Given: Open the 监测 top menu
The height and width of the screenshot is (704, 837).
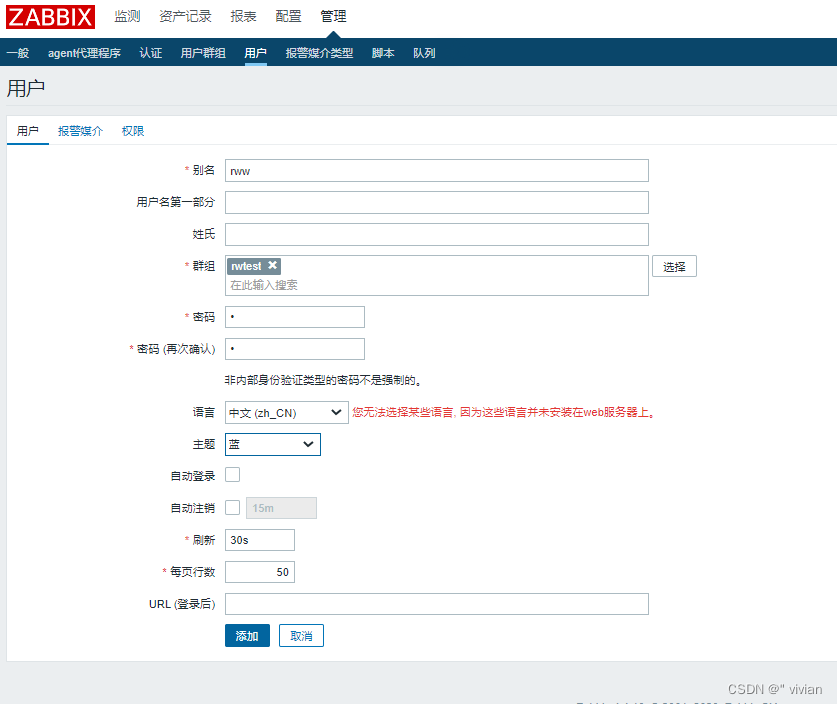Looking at the screenshot, I should point(127,17).
